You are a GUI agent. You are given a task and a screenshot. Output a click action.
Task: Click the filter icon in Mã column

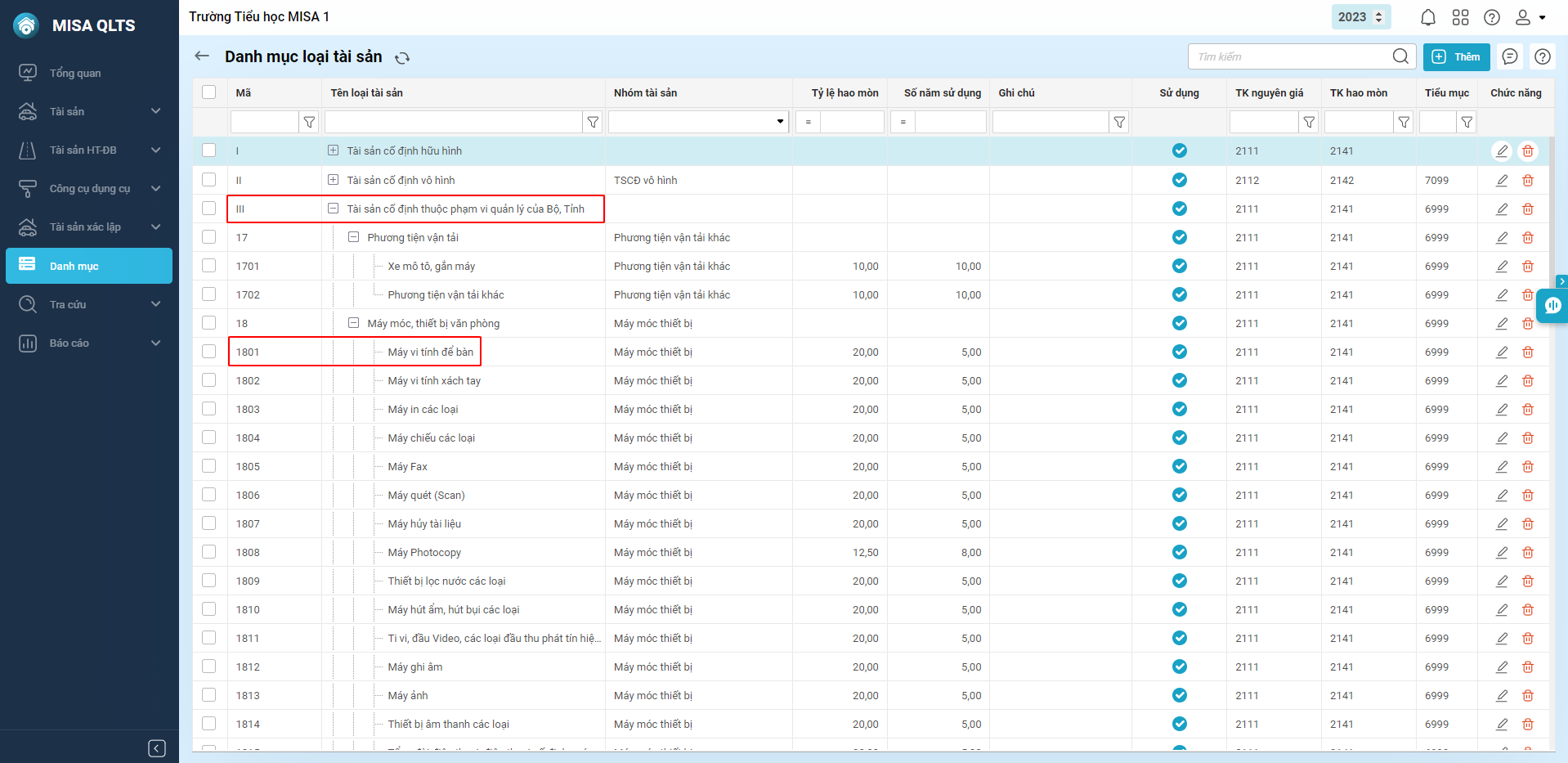point(309,123)
